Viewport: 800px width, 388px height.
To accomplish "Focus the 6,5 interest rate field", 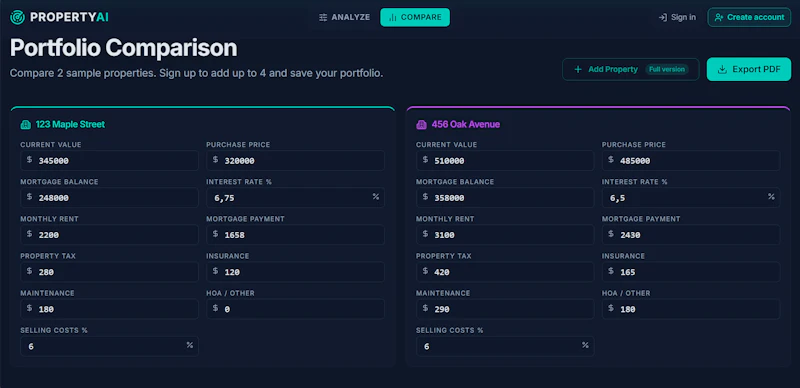I will (x=691, y=198).
